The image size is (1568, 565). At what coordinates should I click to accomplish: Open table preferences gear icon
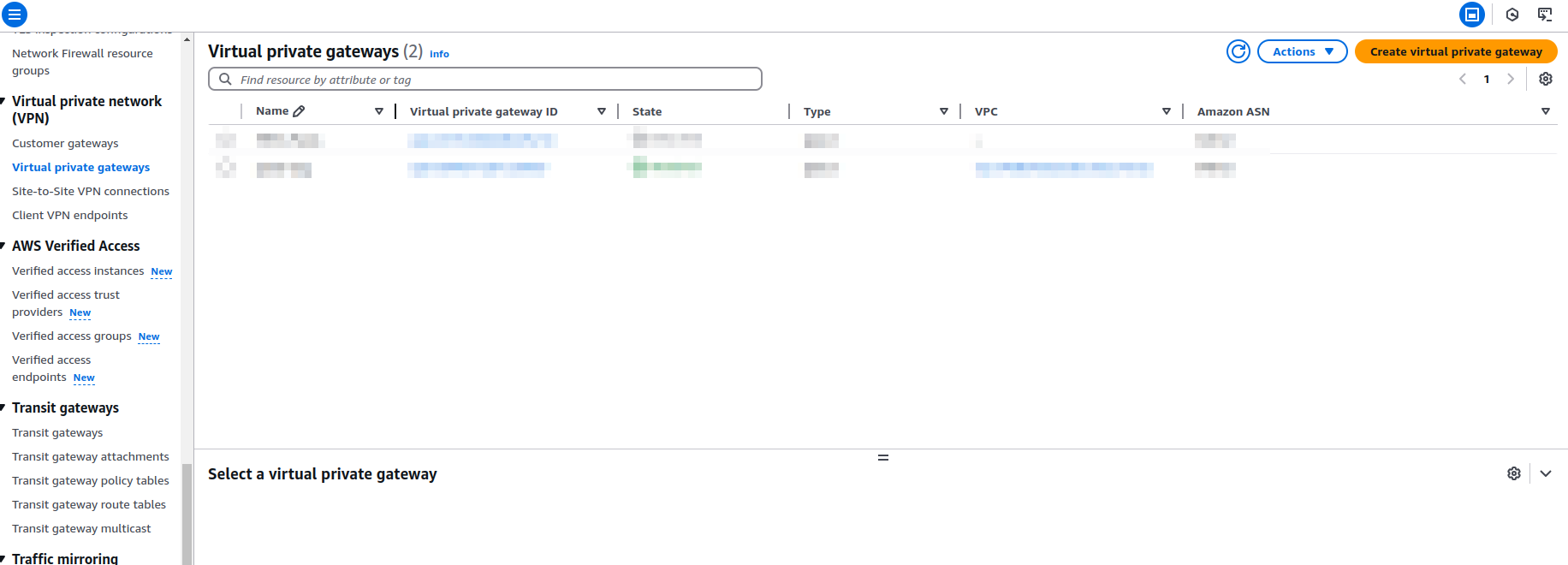(x=1546, y=79)
